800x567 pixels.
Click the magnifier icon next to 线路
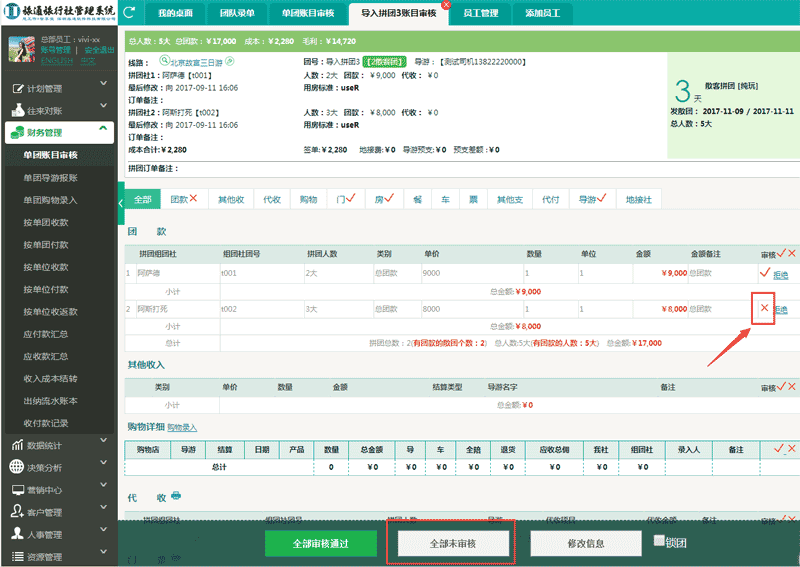[x=164, y=61]
